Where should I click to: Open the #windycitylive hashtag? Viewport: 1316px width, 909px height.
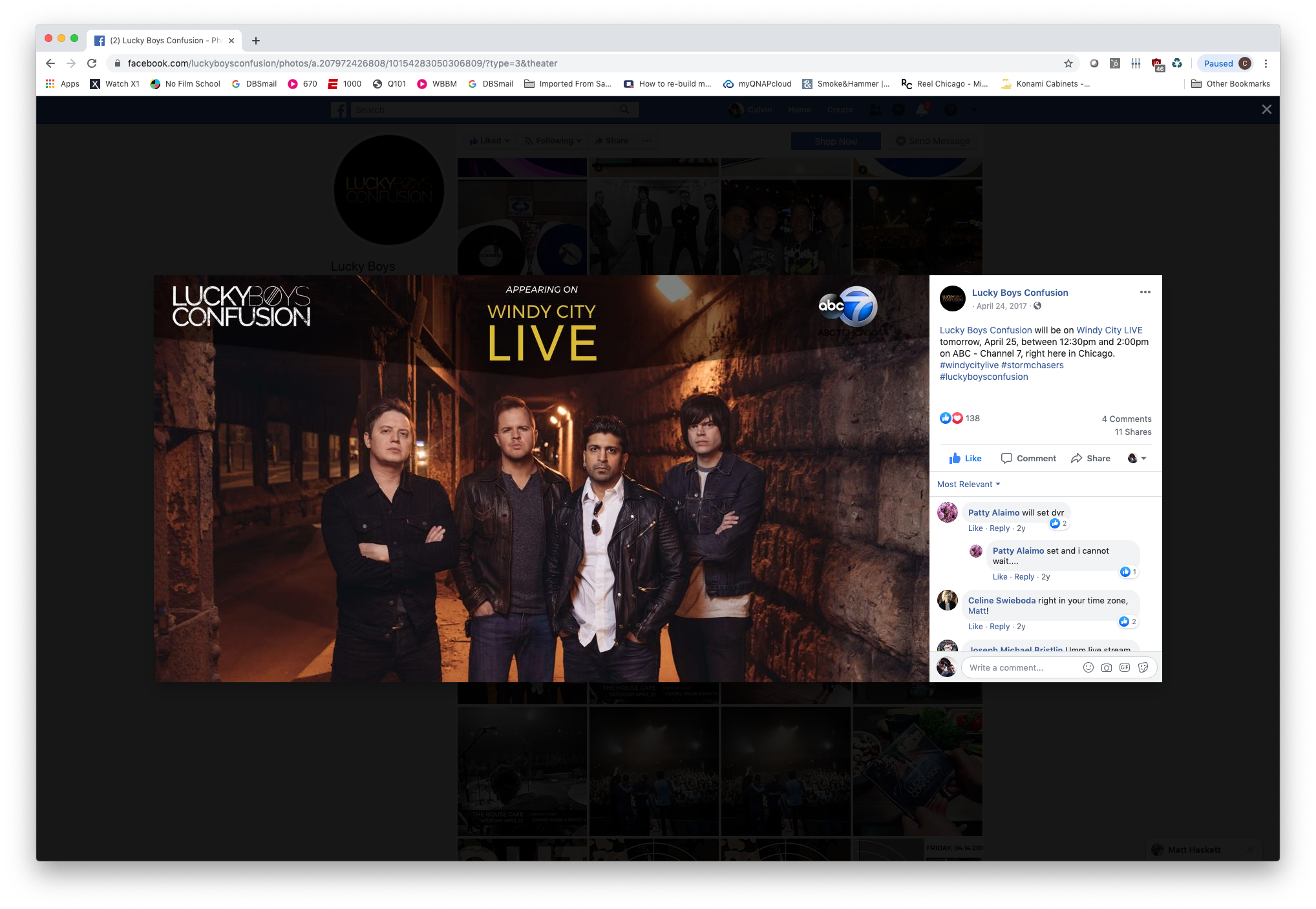click(969, 365)
